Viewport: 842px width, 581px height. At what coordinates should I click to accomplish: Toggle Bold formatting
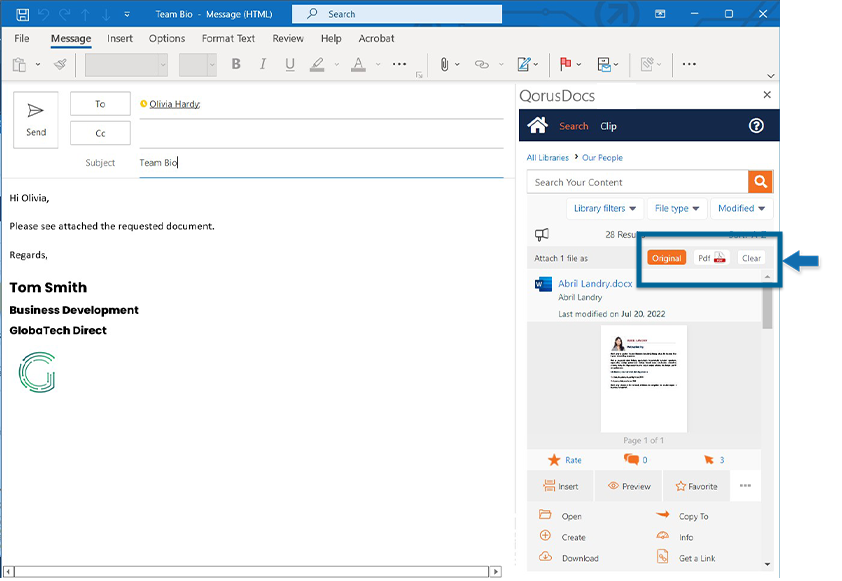[x=236, y=64]
